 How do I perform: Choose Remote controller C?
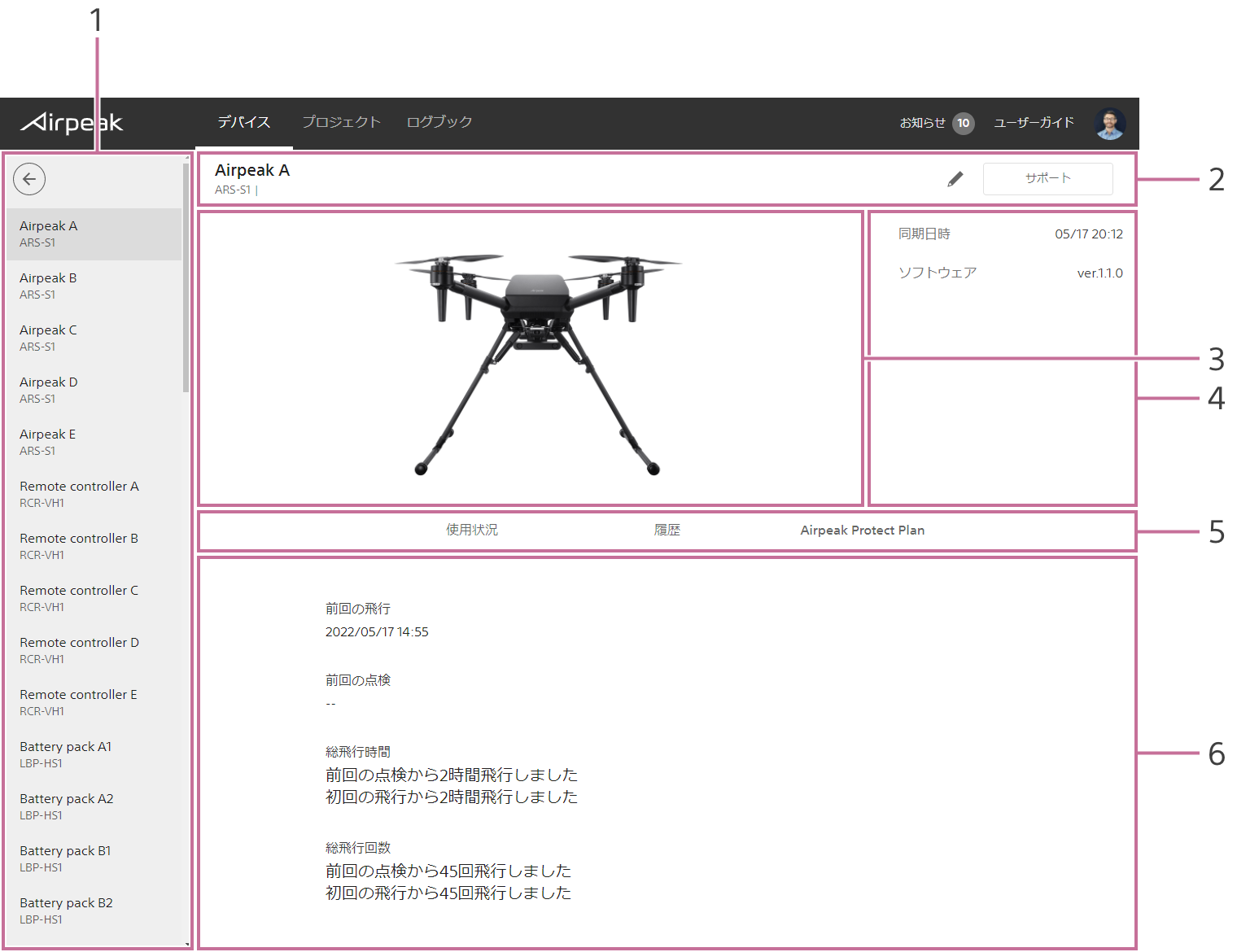[94, 599]
